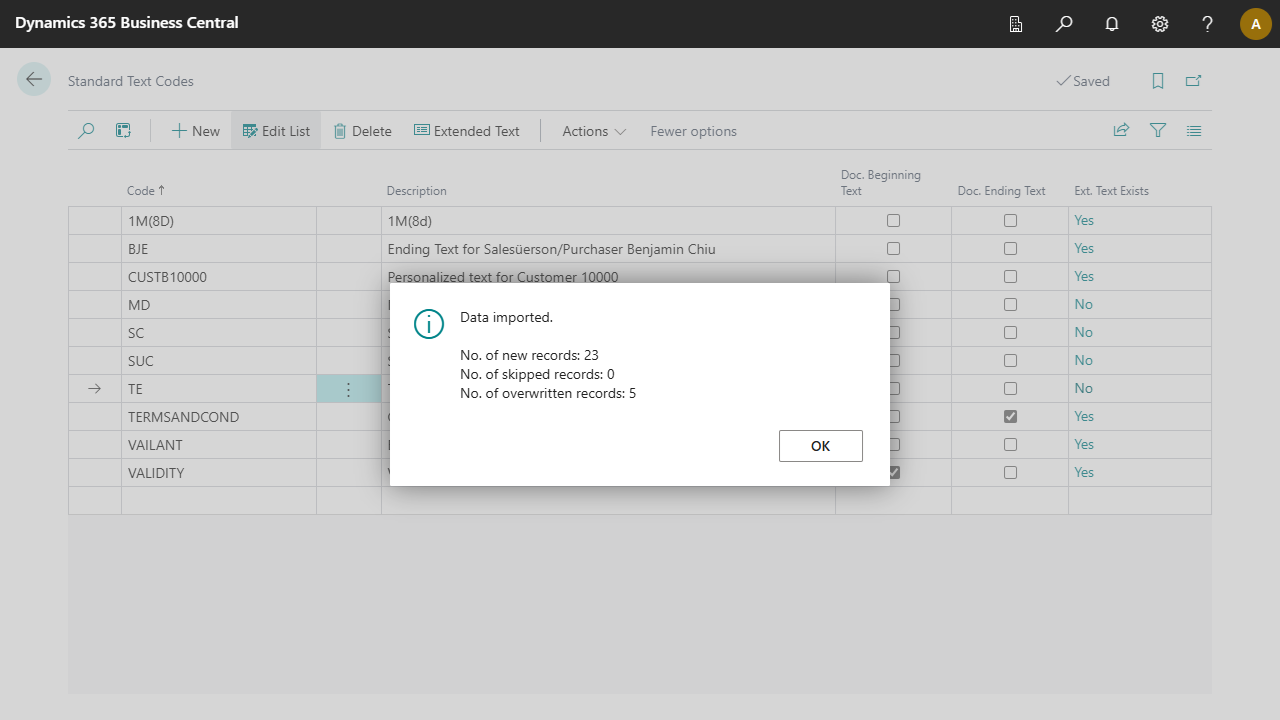Click the bookmark page icon
The image size is (1280, 720).
[1158, 81]
